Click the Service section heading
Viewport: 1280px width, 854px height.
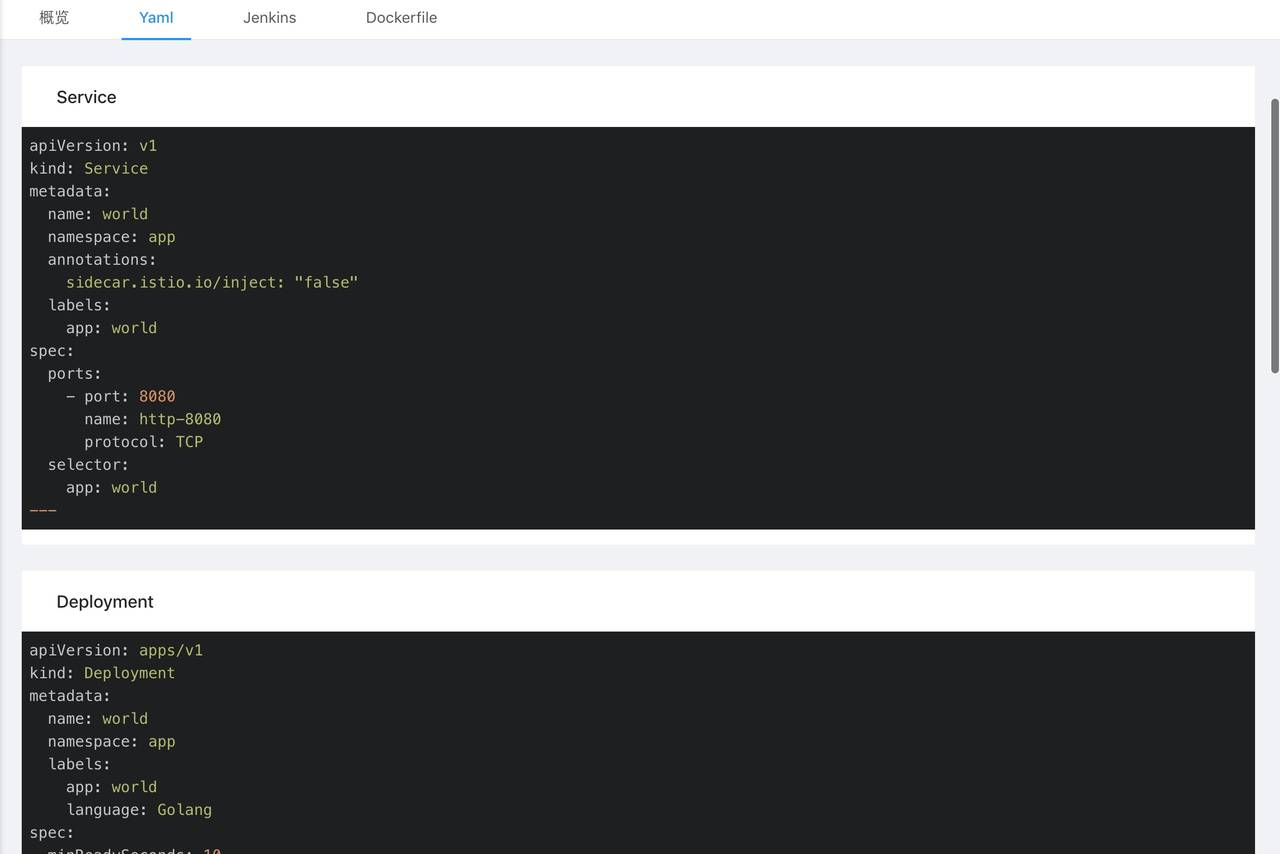coord(86,97)
